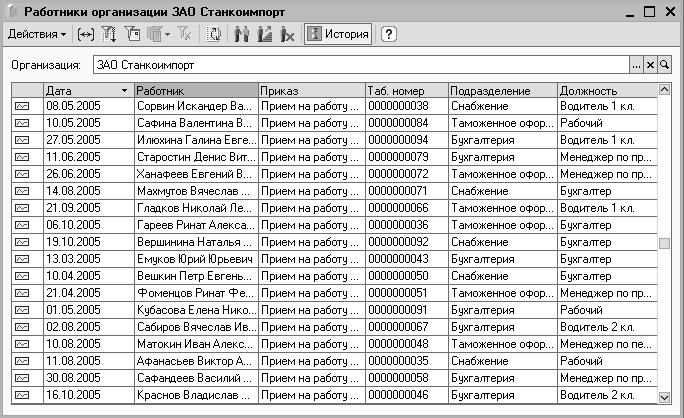The height and width of the screenshot is (418, 684).
Task: Click tab number 0000000066
Action: click(x=407, y=208)
